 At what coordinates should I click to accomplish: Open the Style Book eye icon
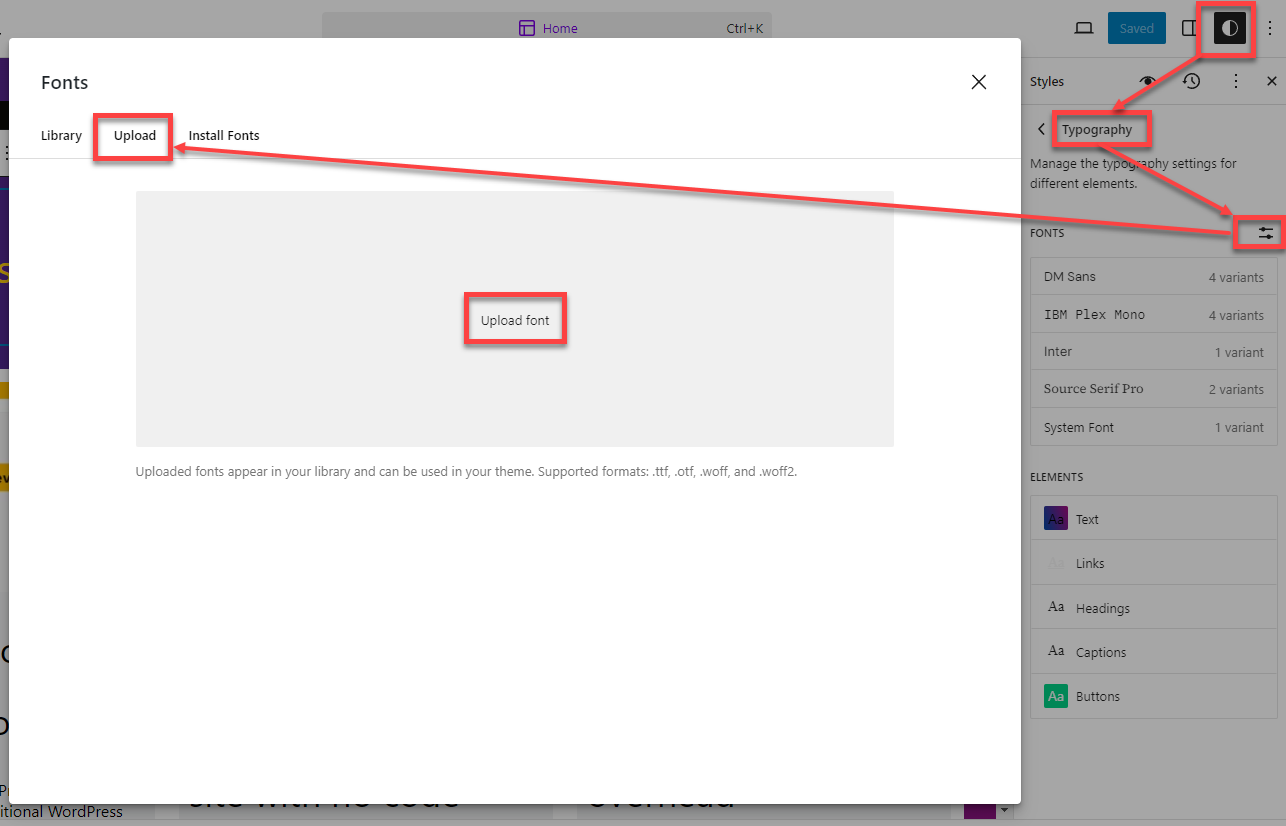[x=1147, y=81]
